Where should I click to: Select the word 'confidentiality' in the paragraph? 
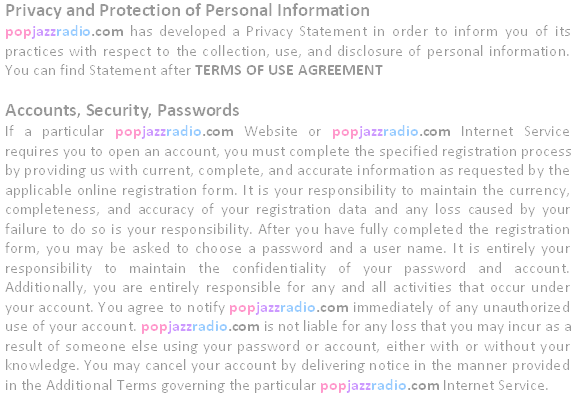click(279, 268)
